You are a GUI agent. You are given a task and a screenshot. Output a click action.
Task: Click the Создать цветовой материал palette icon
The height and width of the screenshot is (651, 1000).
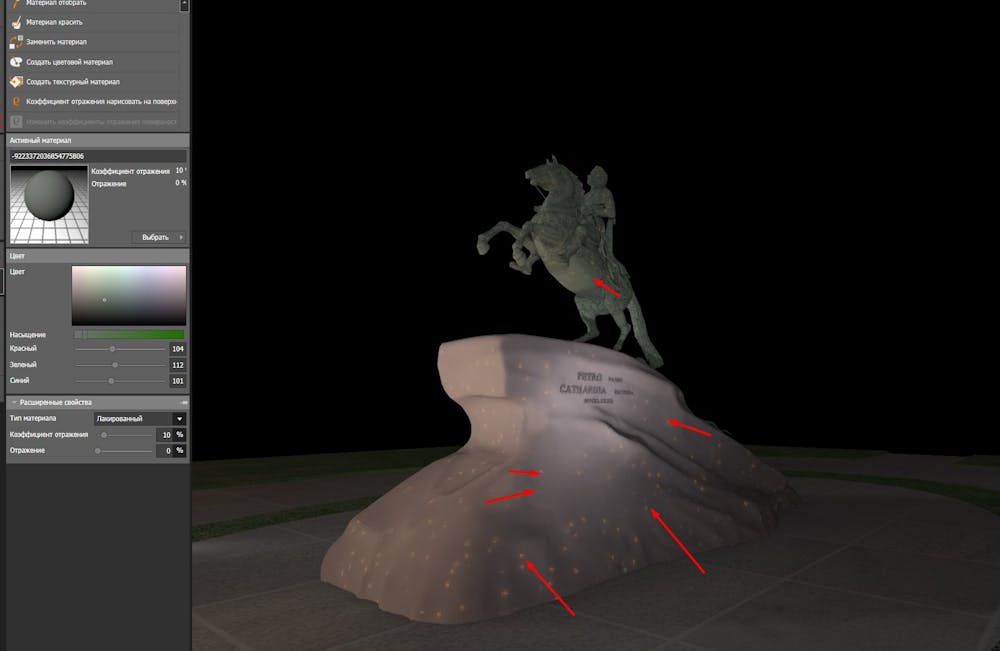pos(16,62)
